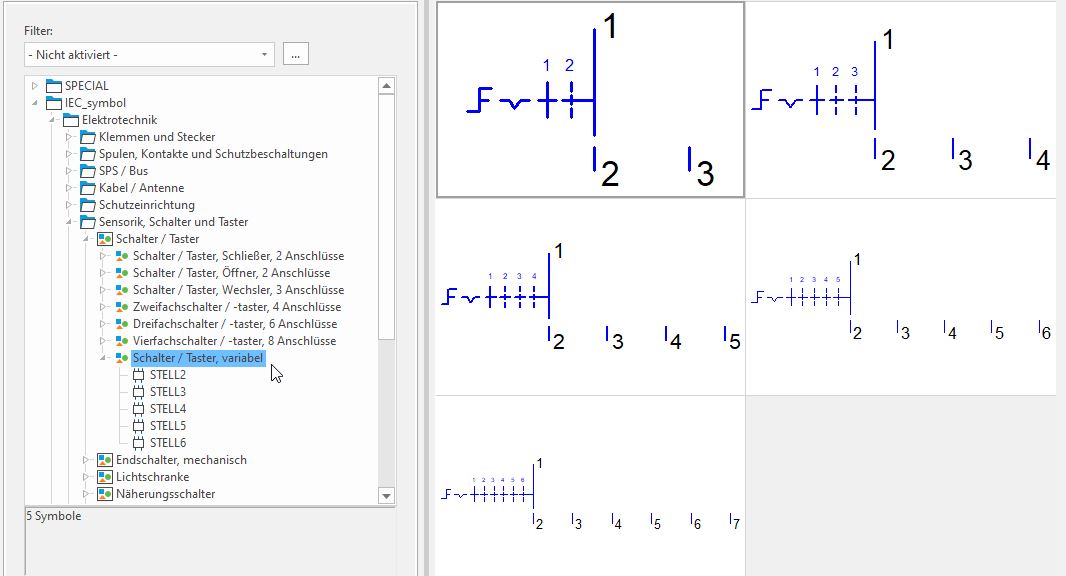Click the icon of Schalter / Taster, Wechsler
This screenshot has height=576, width=1066.
122,290
